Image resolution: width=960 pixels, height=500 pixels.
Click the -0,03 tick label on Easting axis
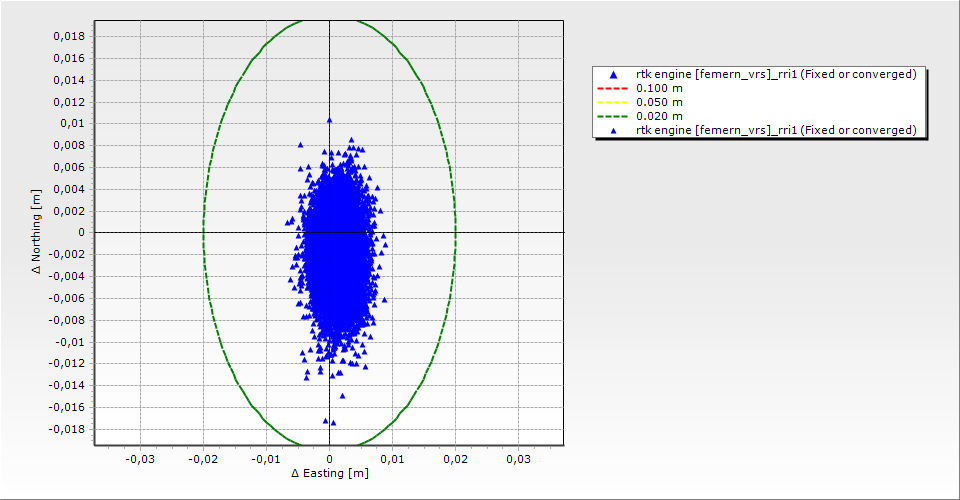click(139, 459)
